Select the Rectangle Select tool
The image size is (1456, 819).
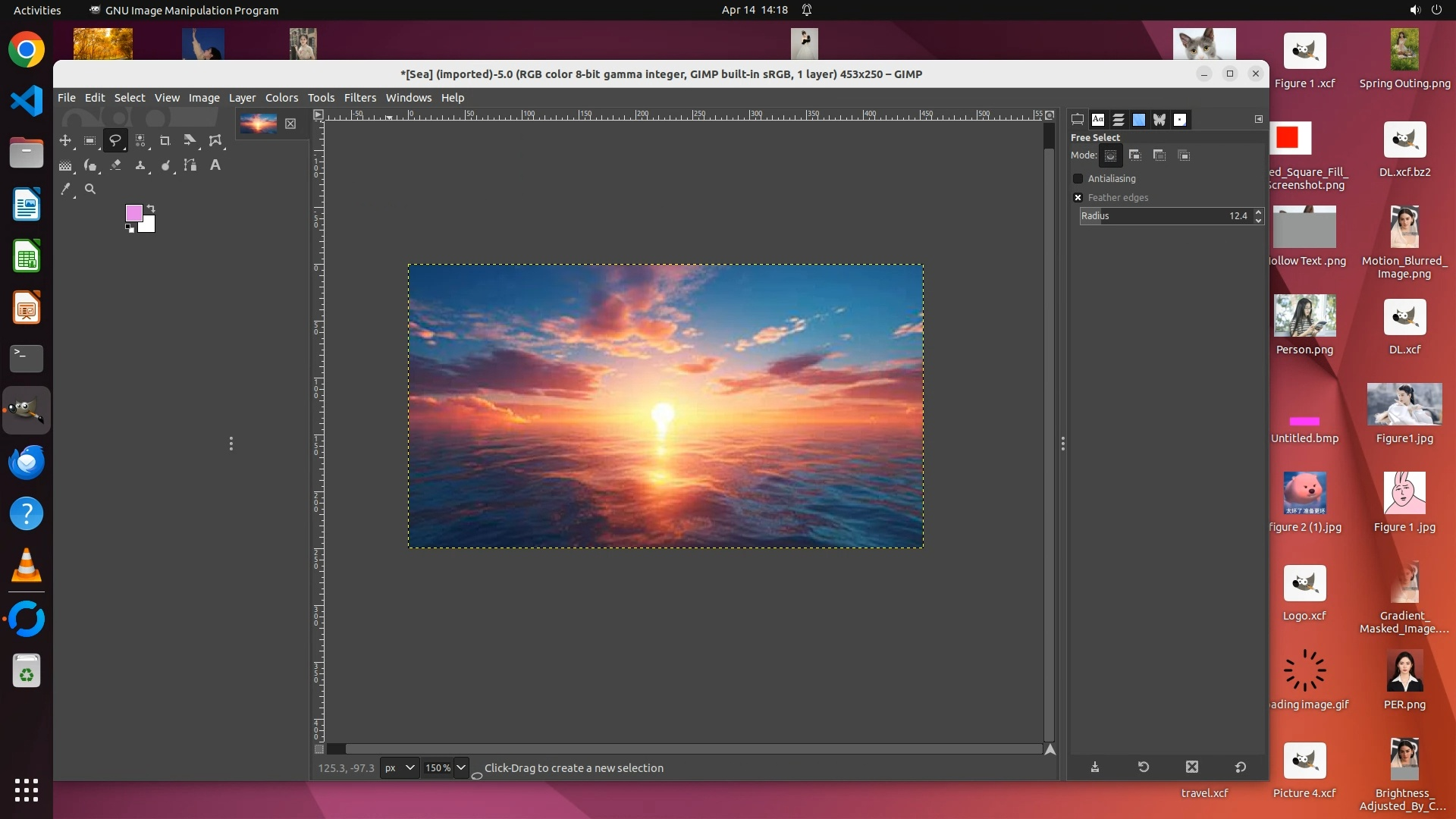point(89,140)
